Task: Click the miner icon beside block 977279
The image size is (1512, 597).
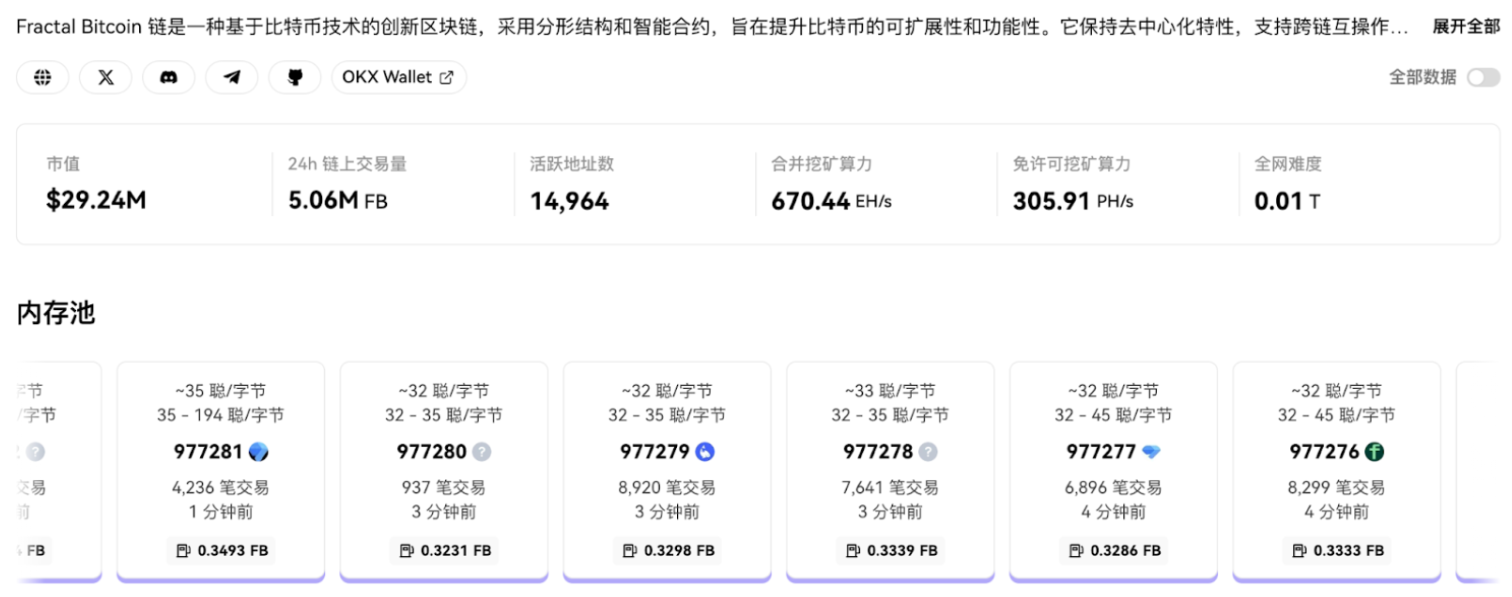Action: pos(705,452)
